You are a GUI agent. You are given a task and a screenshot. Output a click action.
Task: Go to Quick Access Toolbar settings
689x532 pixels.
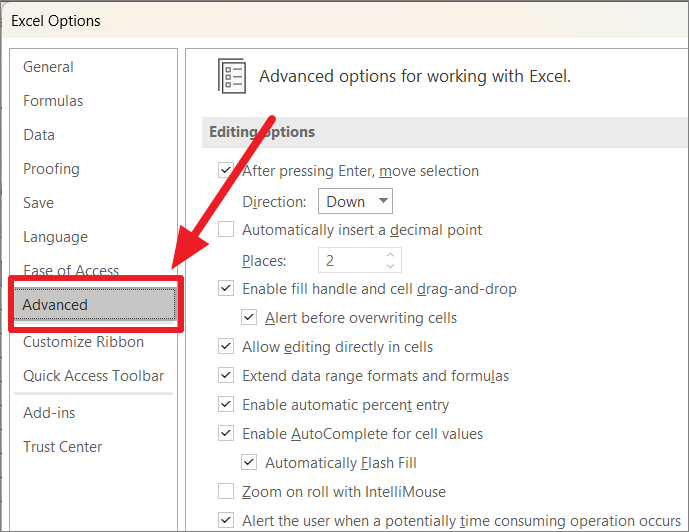coord(93,376)
